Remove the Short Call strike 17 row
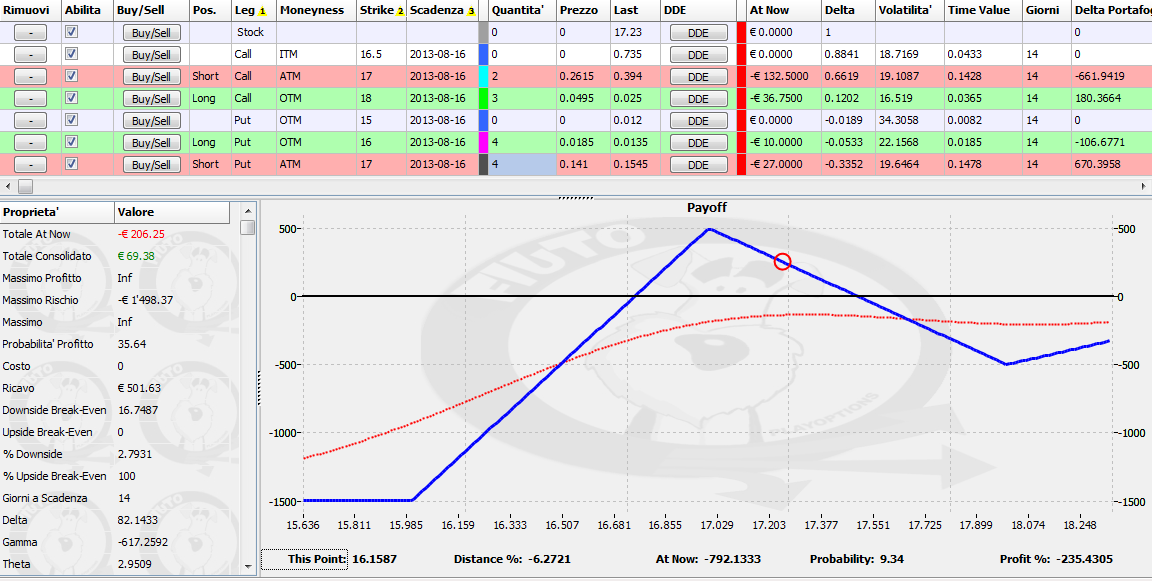Screen dimensions: 1152x581 click(x=30, y=77)
